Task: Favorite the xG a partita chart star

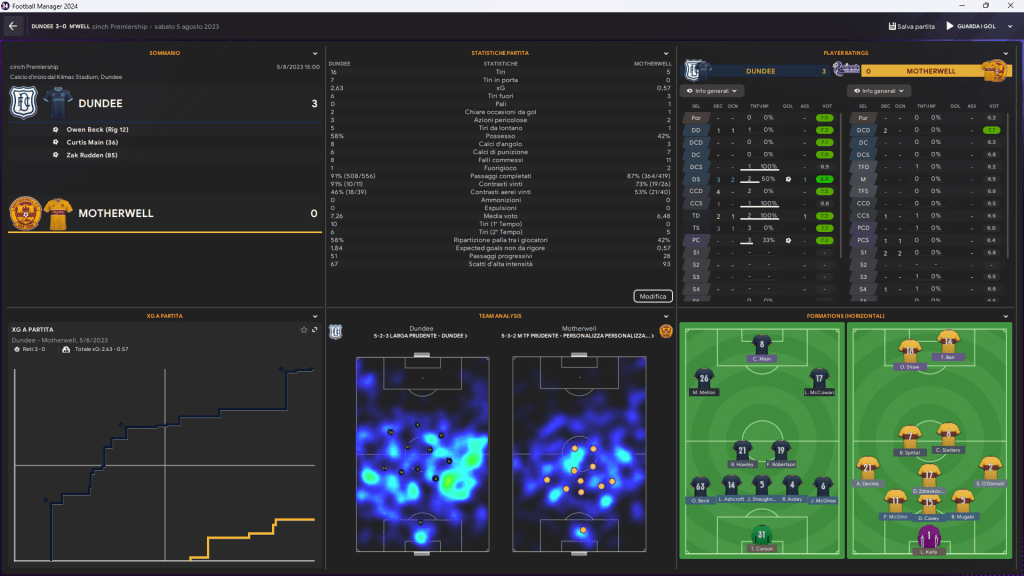Action: tap(304, 329)
